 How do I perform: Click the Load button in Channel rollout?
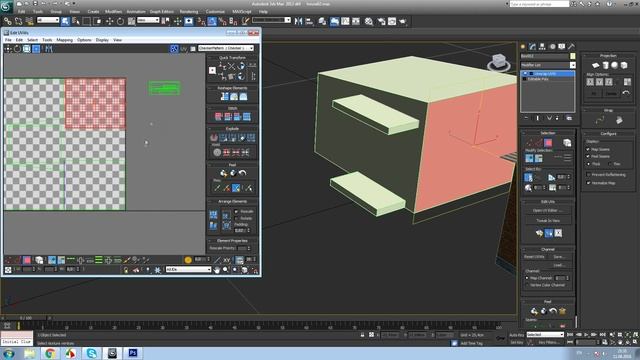559,265
